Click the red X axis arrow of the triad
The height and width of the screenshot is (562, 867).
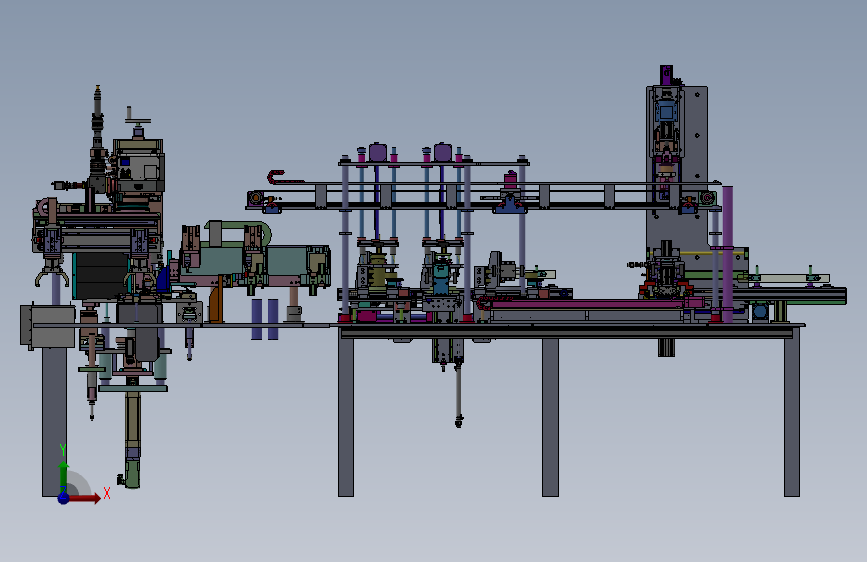(83, 498)
